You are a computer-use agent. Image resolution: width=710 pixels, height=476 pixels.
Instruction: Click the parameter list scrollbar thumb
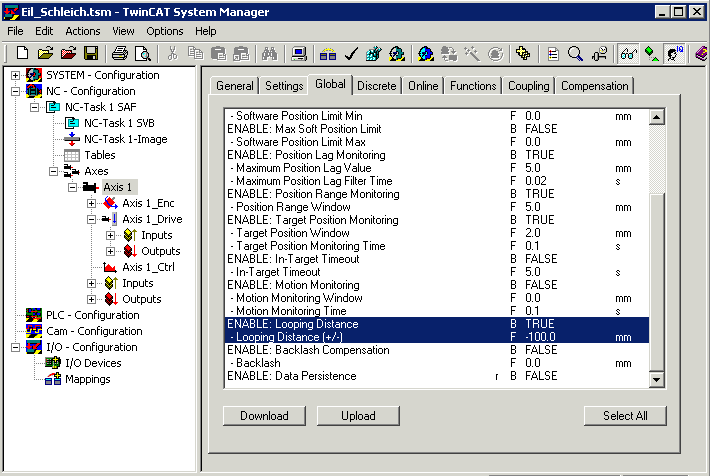(x=657, y=282)
